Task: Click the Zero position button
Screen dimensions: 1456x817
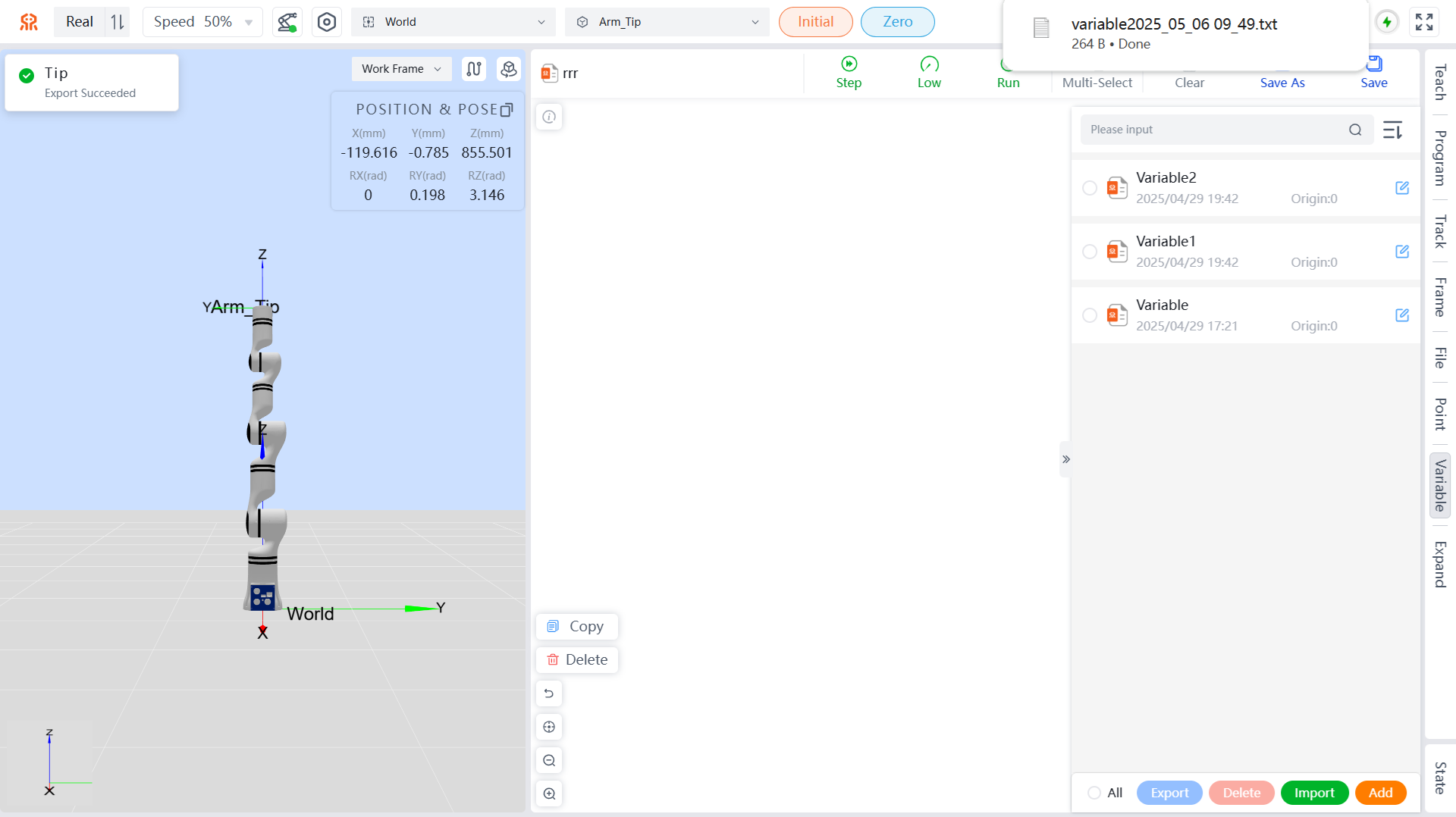Action: click(897, 22)
